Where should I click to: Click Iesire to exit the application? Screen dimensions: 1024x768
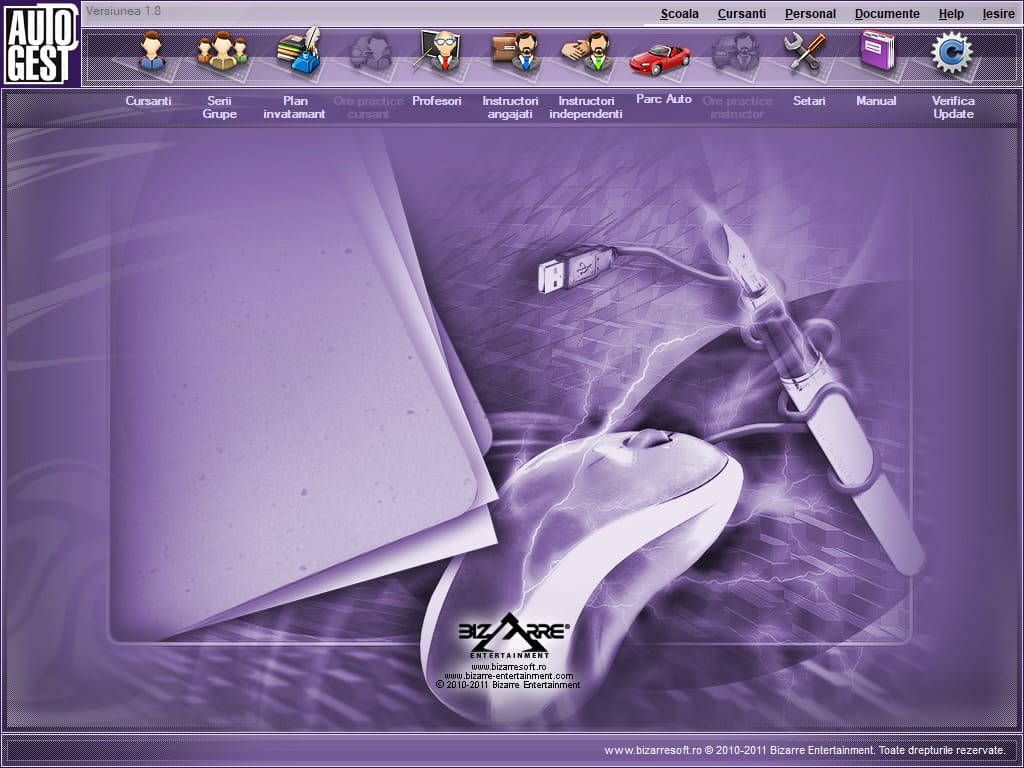click(998, 14)
